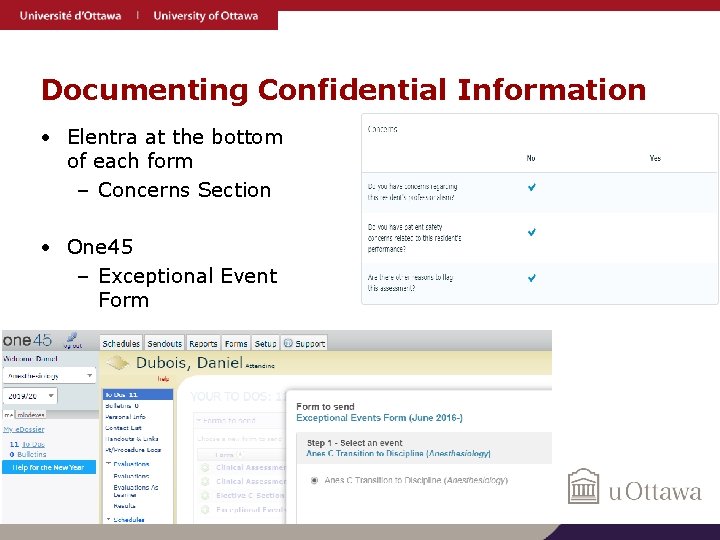Click the one45 logo
720x540 pixels.
(27, 340)
